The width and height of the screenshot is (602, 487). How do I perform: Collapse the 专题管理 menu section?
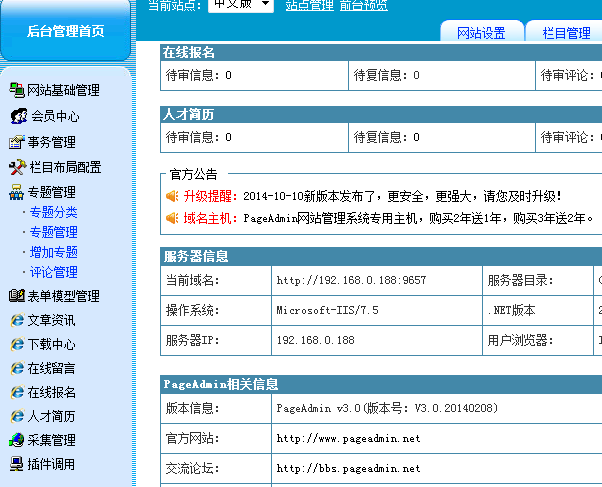[51, 192]
